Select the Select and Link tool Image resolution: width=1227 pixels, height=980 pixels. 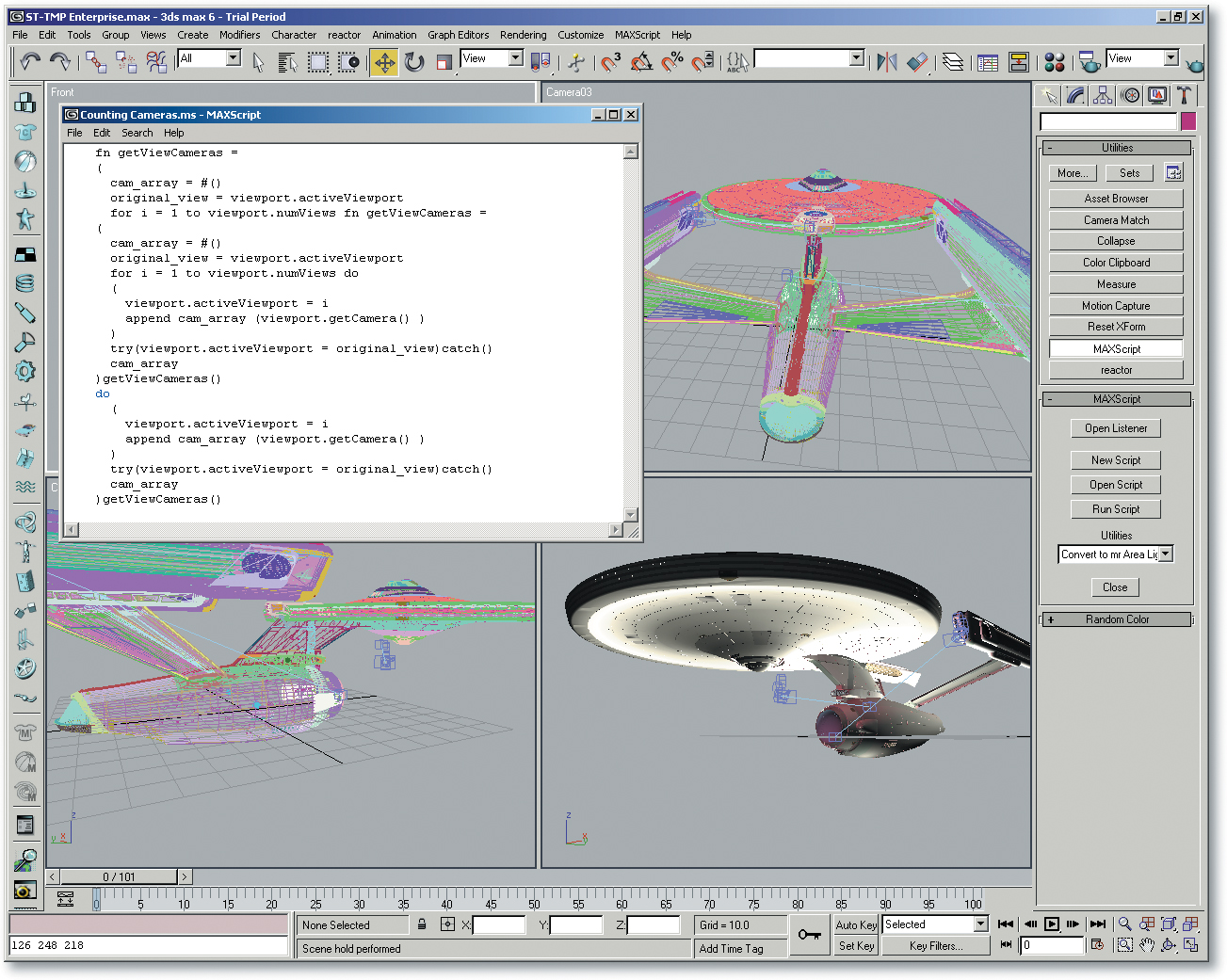(x=96, y=62)
